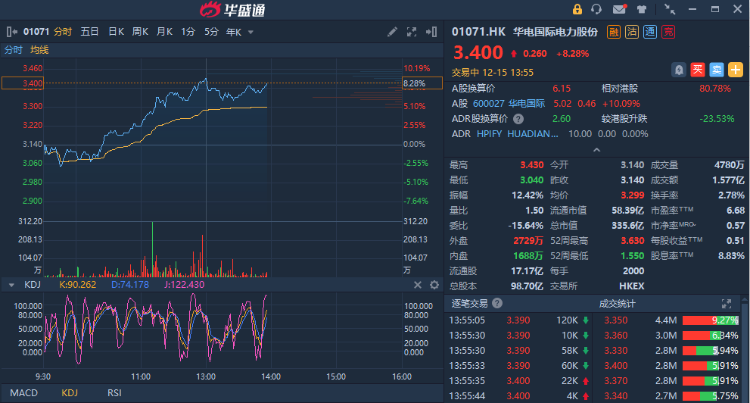Select the RSI indicator tab
Viewport: 750px width, 403px height.
click(x=114, y=393)
